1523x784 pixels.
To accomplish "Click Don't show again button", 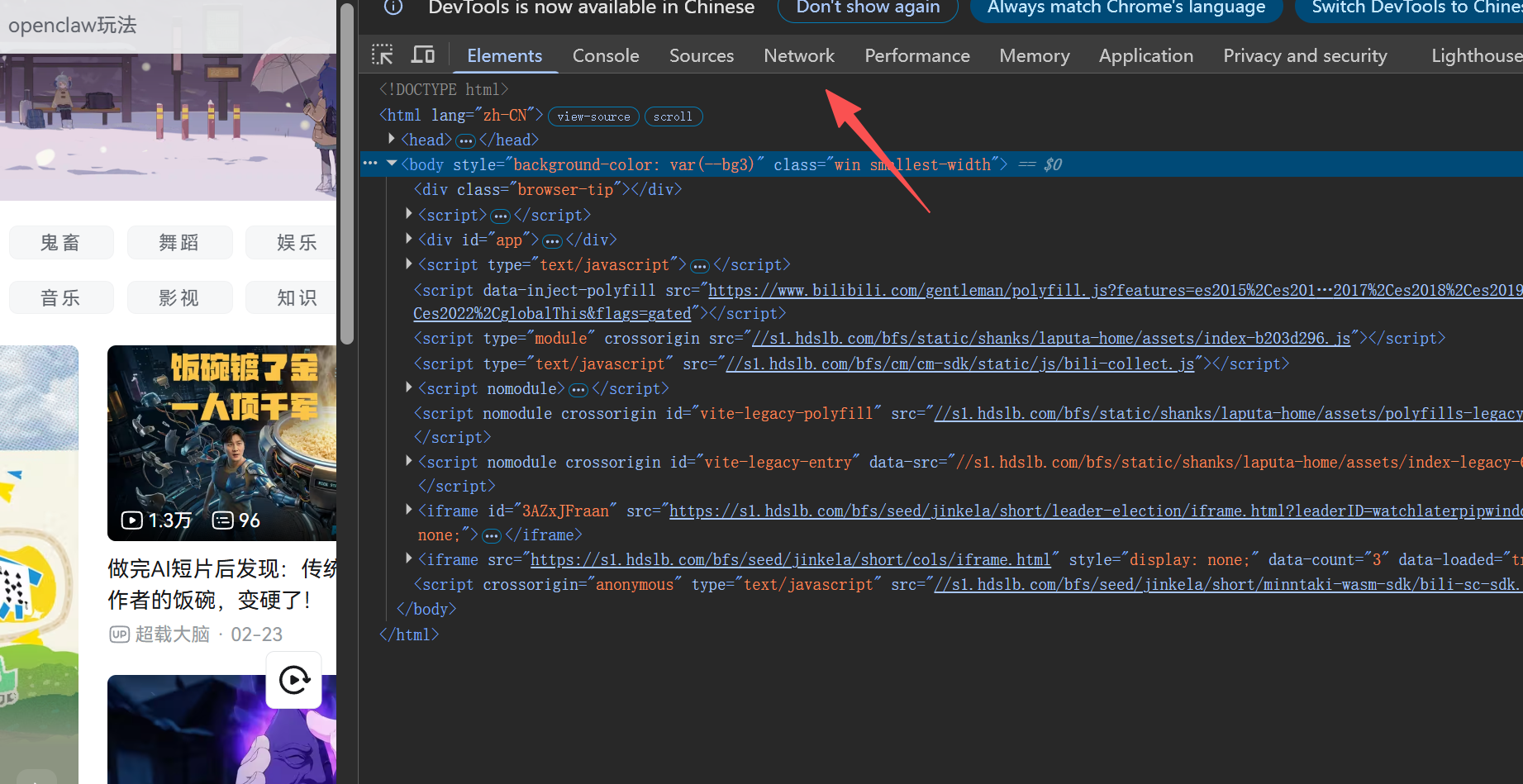I will 868,7.
